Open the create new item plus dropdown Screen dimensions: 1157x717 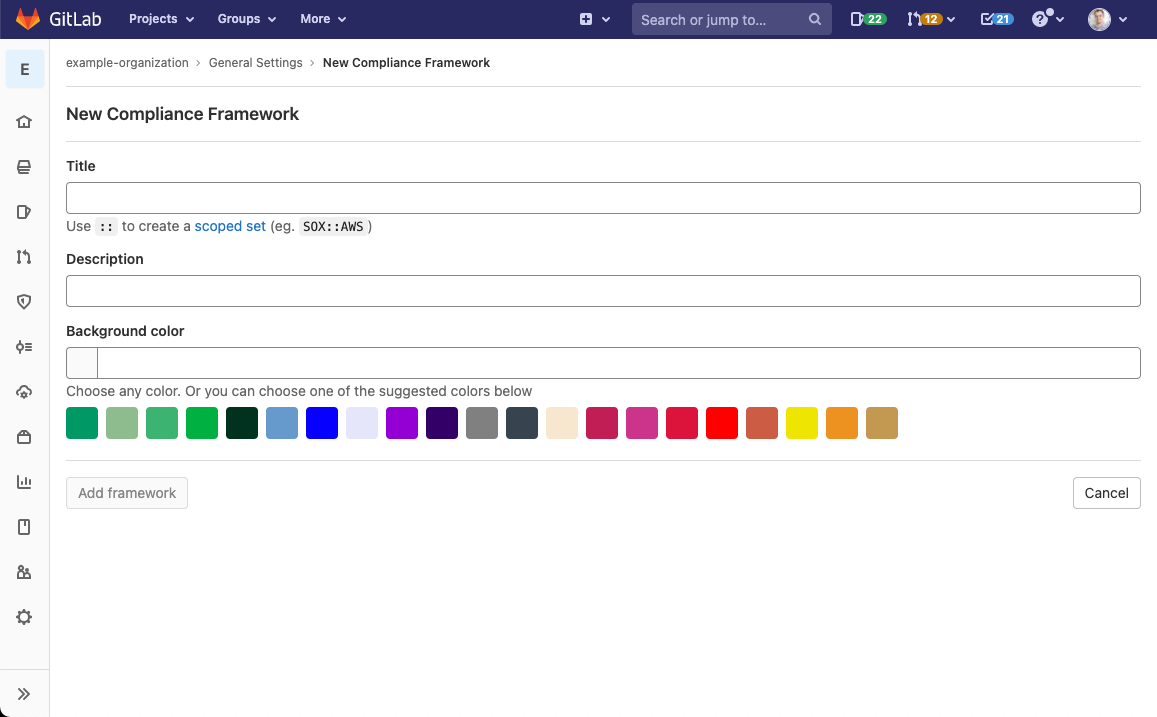(594, 18)
